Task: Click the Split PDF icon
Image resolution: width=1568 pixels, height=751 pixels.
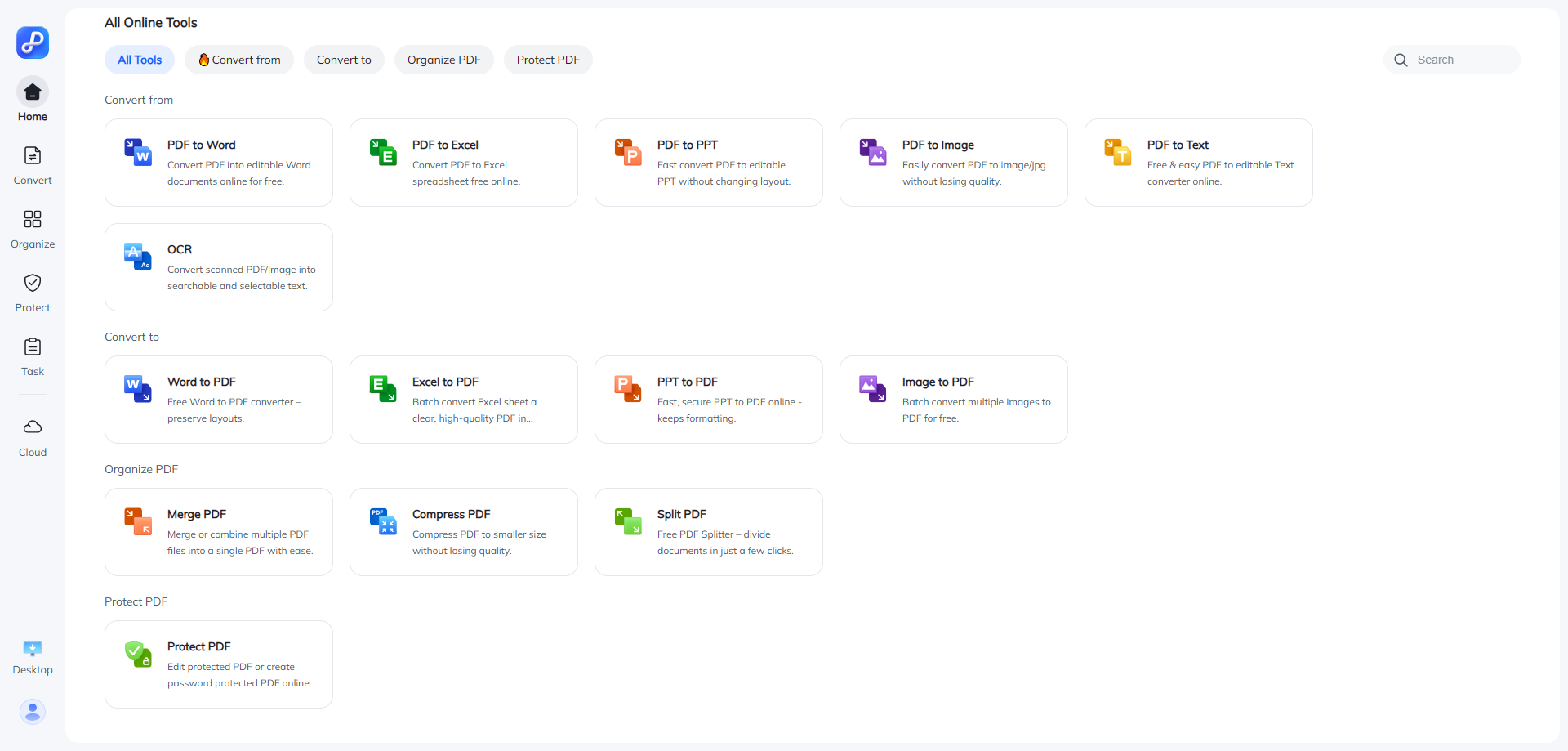Action: (628, 521)
